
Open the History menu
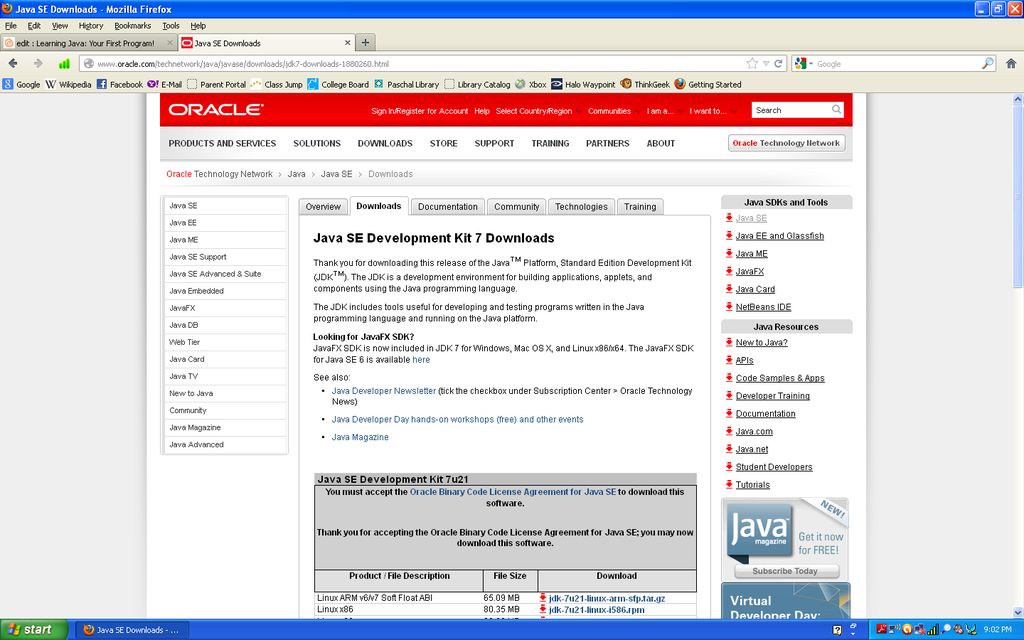point(91,25)
